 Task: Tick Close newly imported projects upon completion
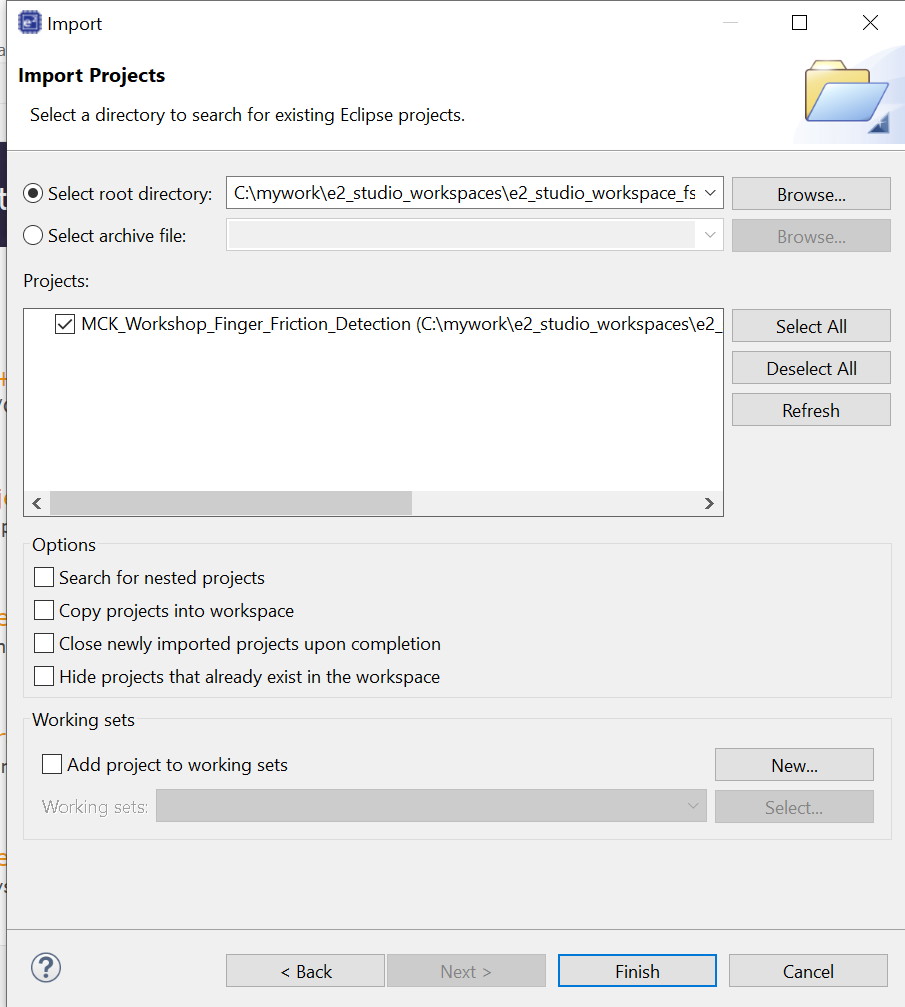pyautogui.click(x=44, y=643)
